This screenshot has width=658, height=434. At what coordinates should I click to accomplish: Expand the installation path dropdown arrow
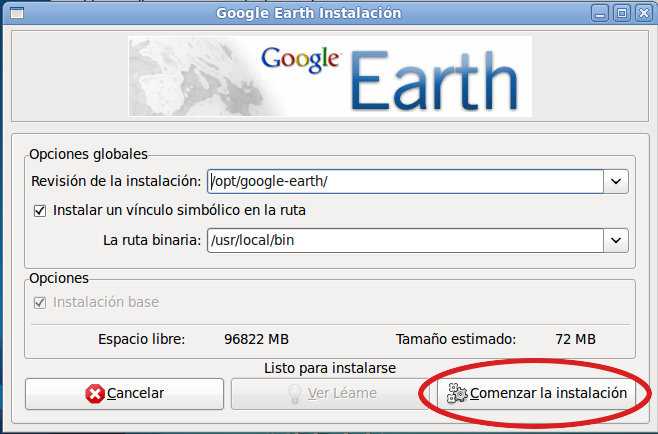[x=617, y=182]
